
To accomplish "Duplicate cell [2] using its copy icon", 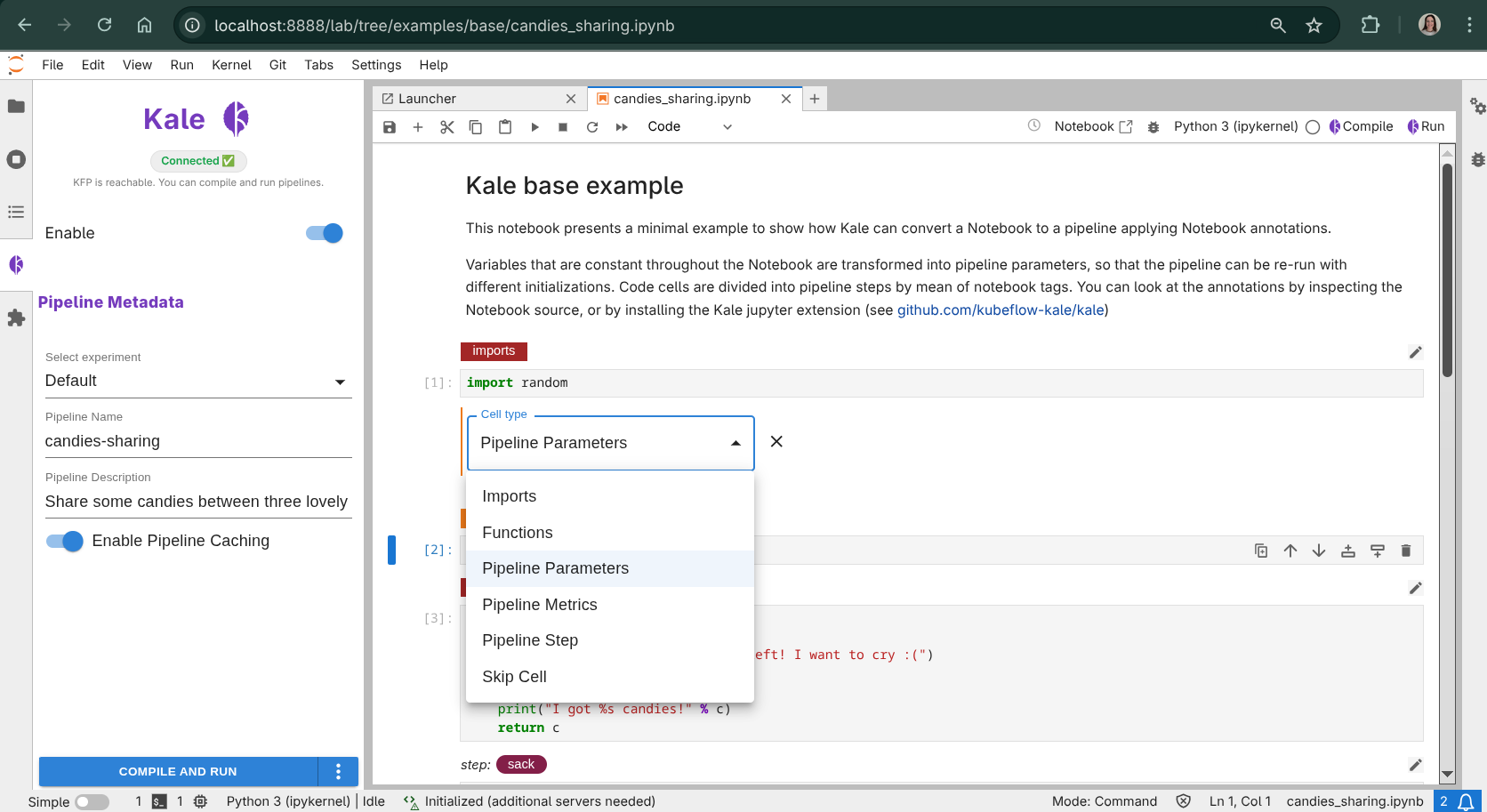I will click(x=1261, y=551).
